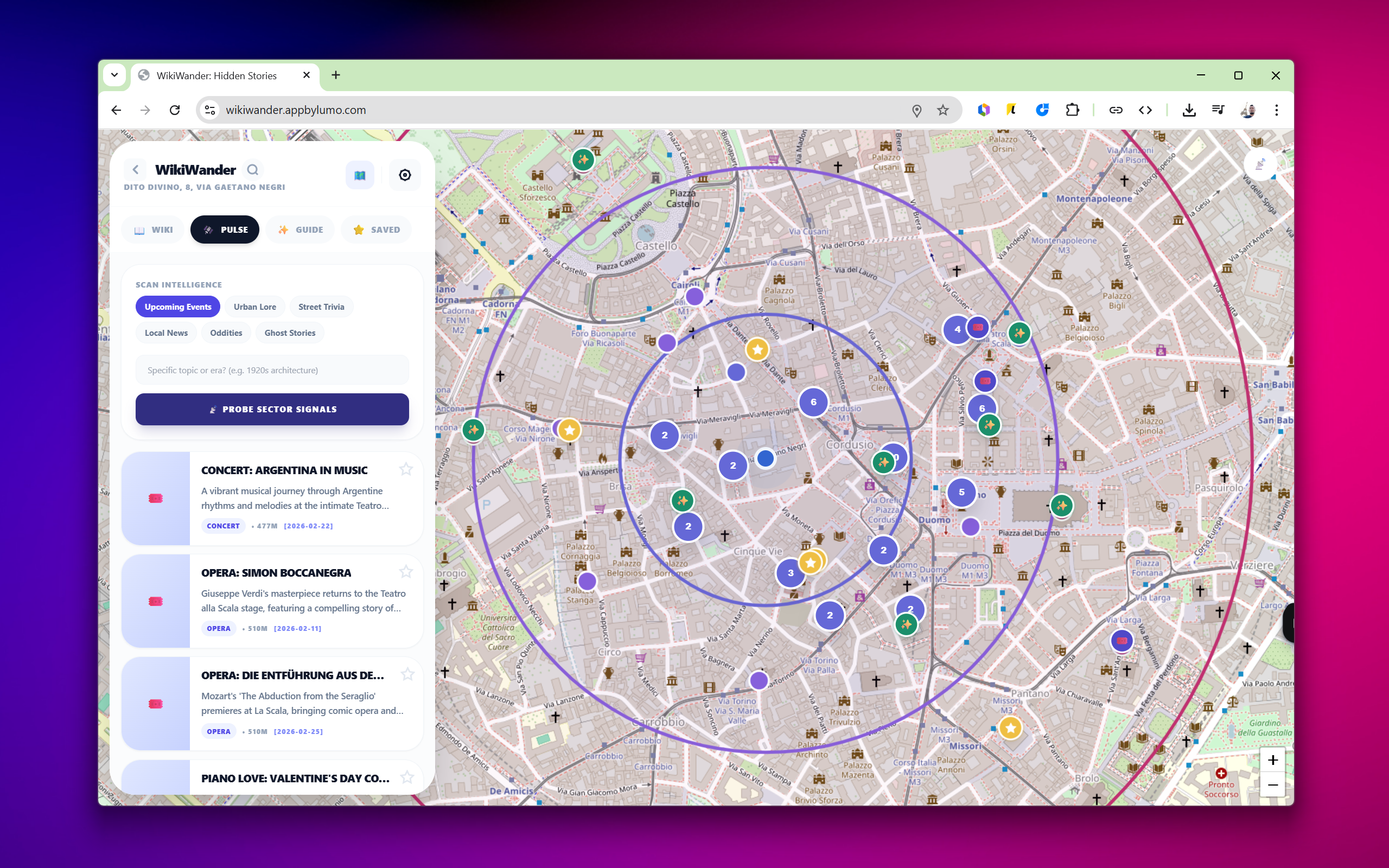
Task: Open Chrome three-dot menu
Action: [1276, 110]
